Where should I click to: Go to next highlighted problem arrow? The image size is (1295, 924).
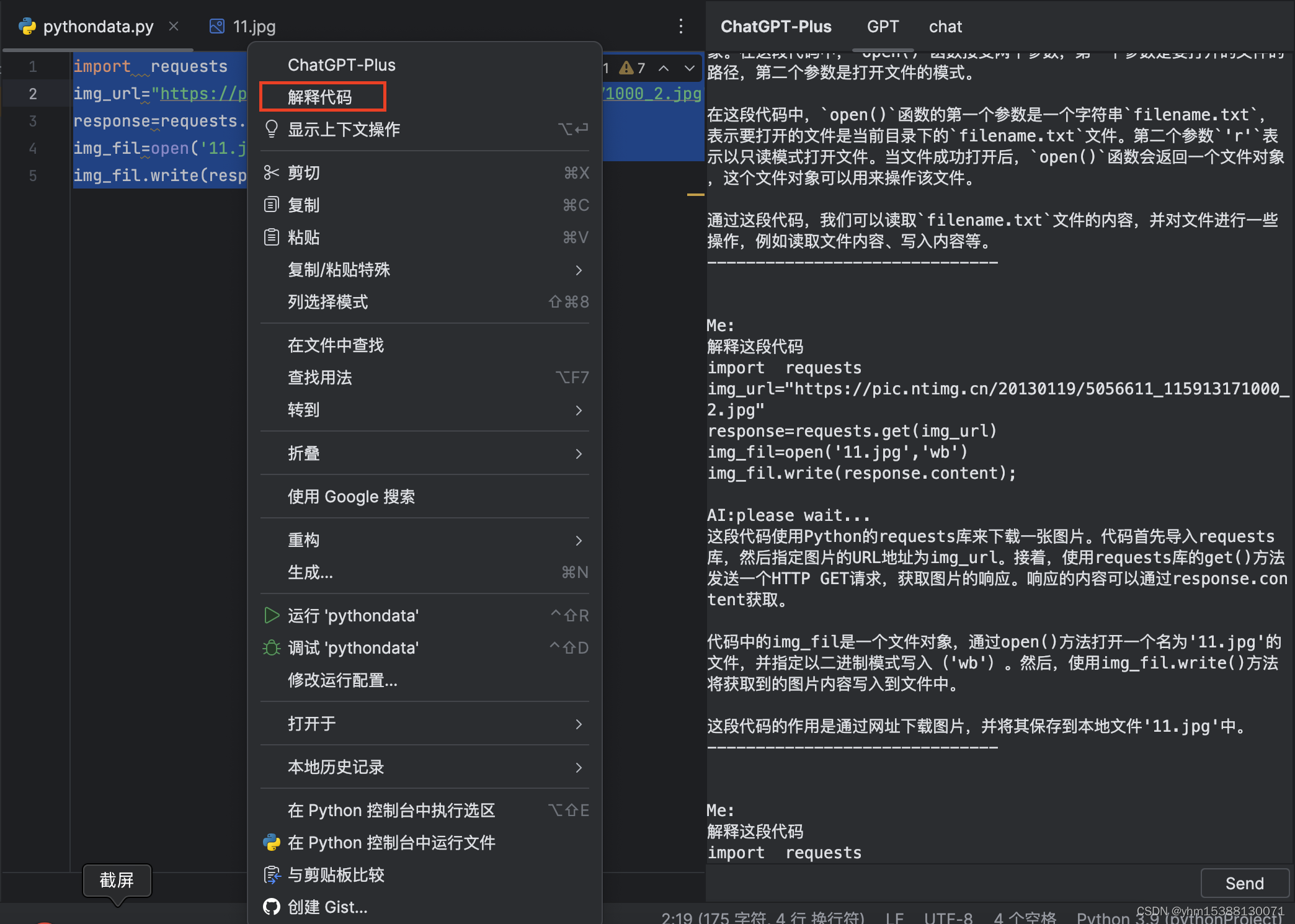(689, 68)
